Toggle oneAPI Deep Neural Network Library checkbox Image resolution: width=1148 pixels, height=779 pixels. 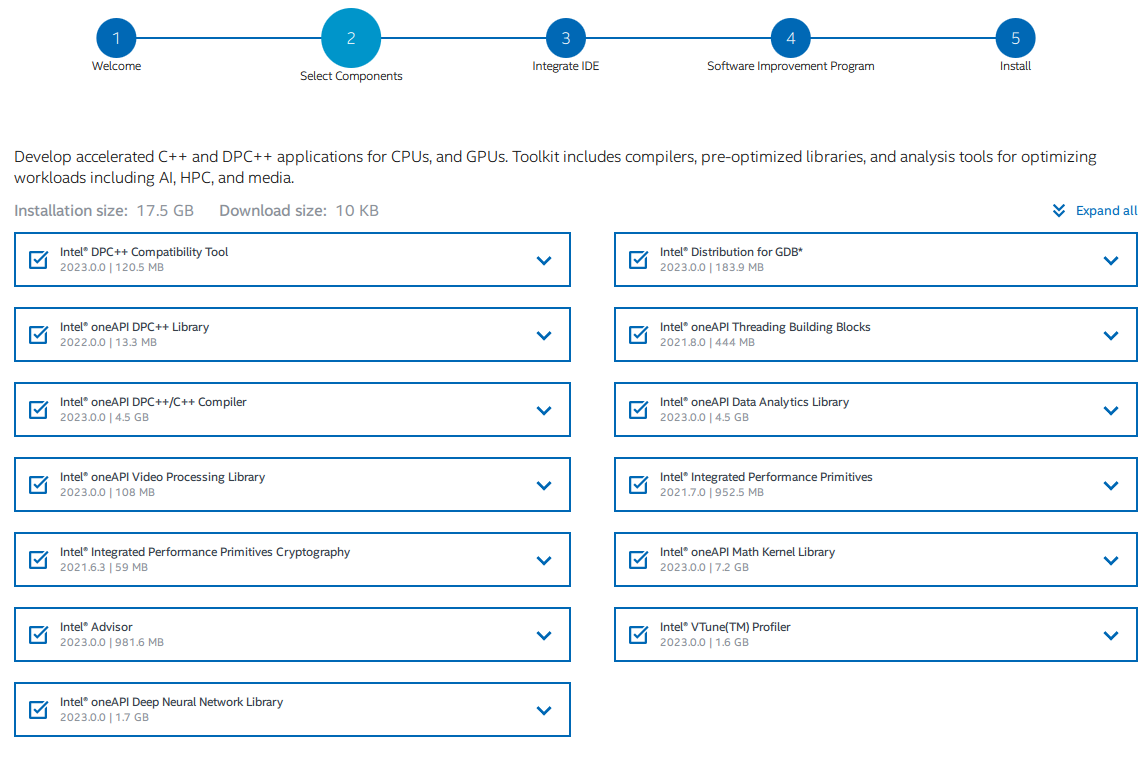point(38,709)
